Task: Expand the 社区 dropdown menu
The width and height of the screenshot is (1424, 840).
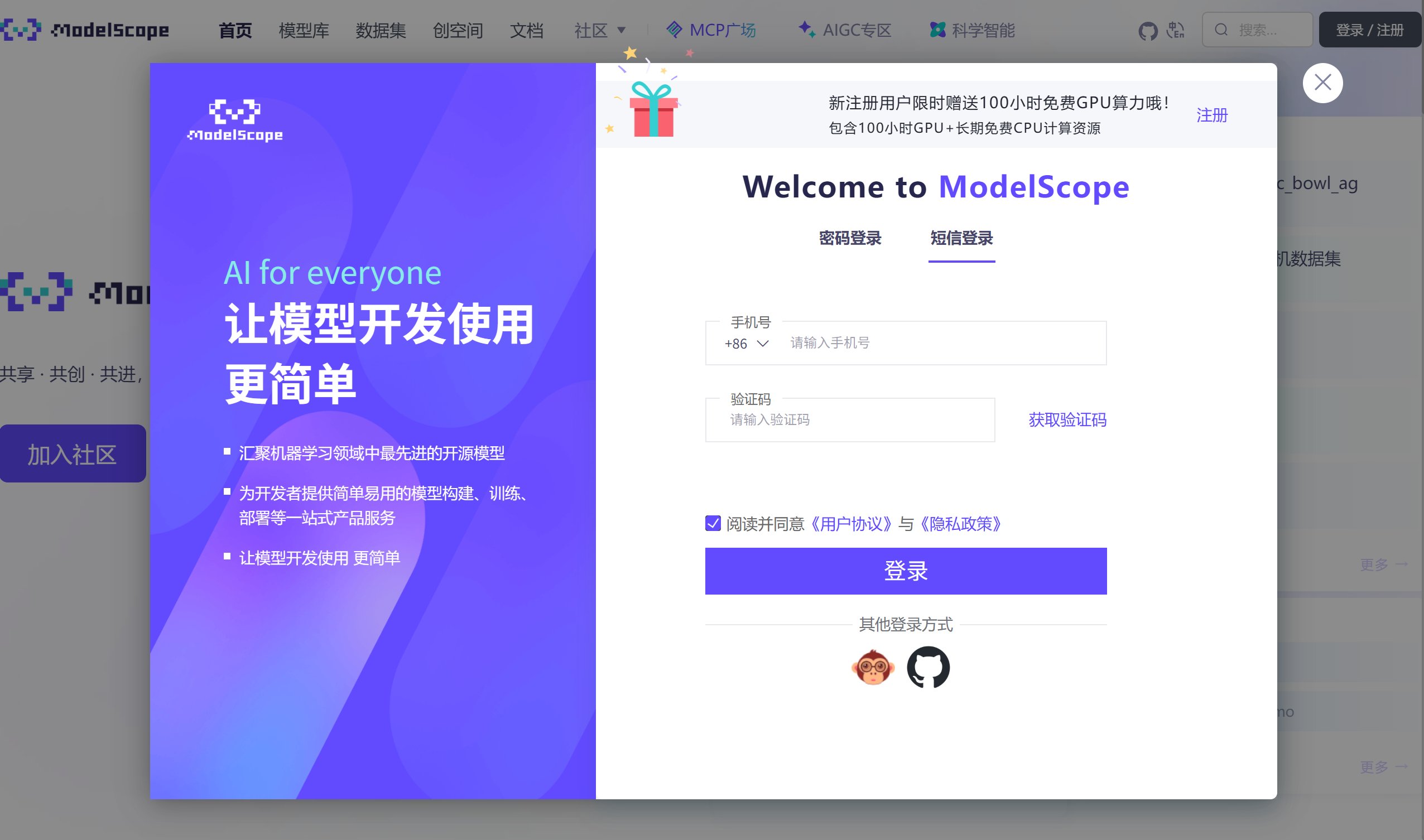Action: coord(600,30)
